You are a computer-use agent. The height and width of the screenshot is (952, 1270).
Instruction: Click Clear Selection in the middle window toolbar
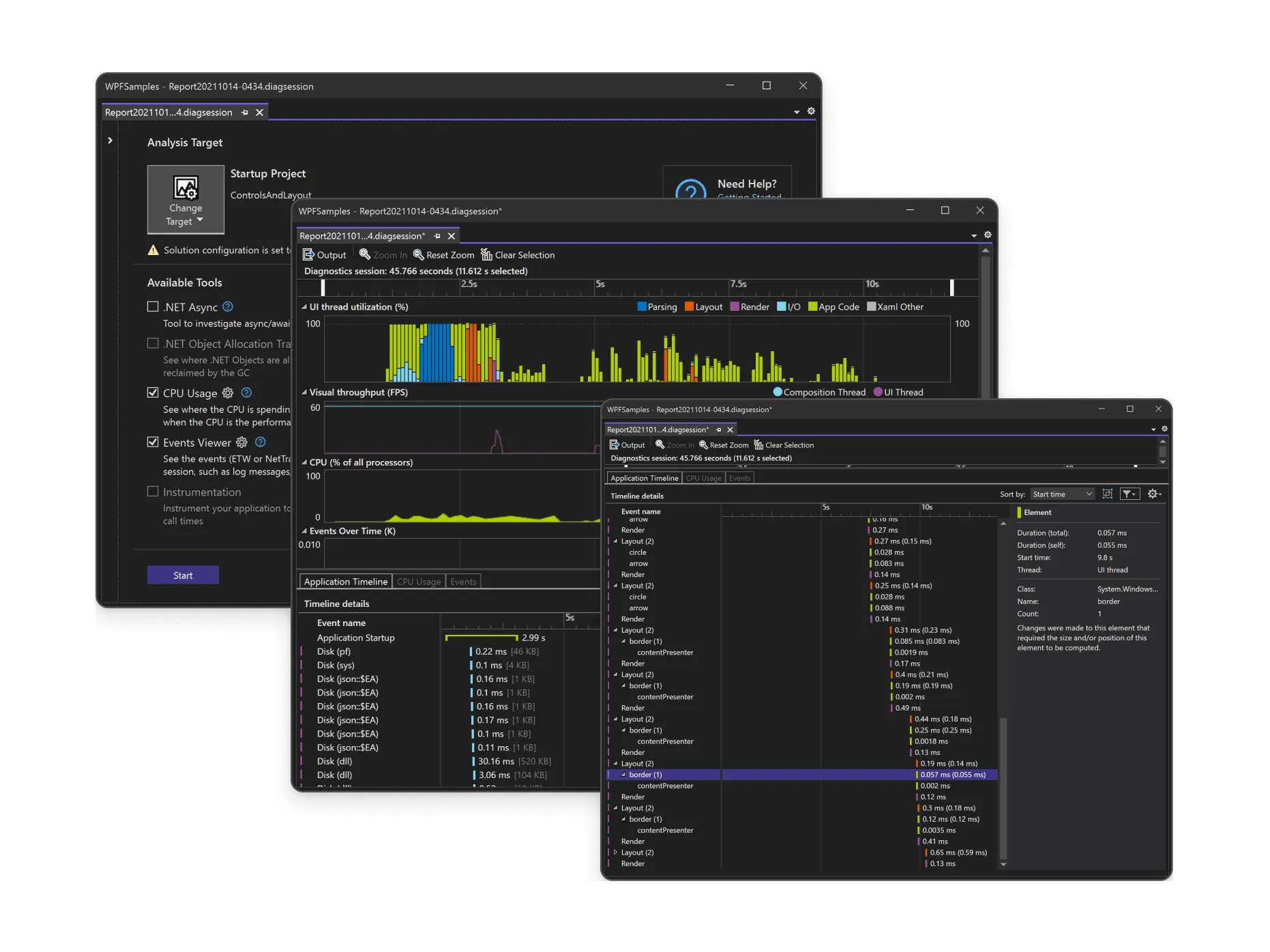tap(518, 255)
